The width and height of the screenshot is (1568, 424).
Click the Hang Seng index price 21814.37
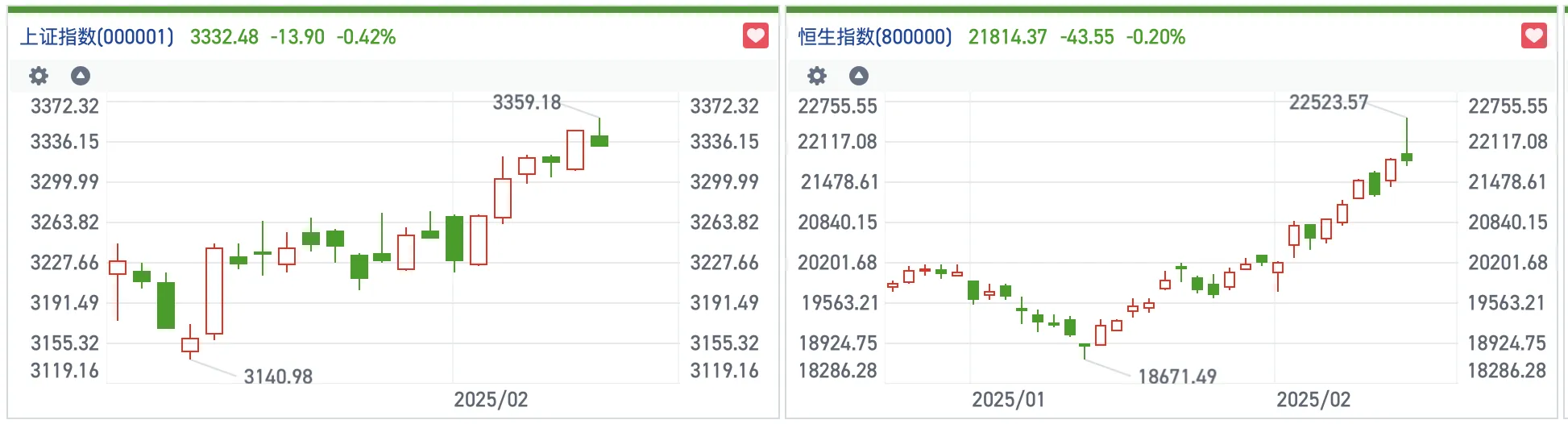[1007, 37]
